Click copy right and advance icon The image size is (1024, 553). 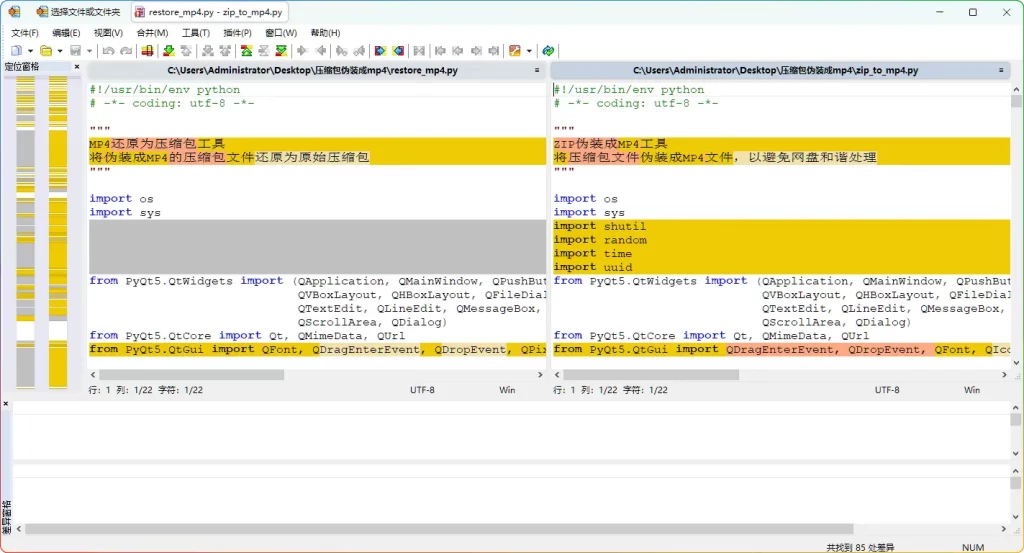pyautogui.click(x=342, y=51)
